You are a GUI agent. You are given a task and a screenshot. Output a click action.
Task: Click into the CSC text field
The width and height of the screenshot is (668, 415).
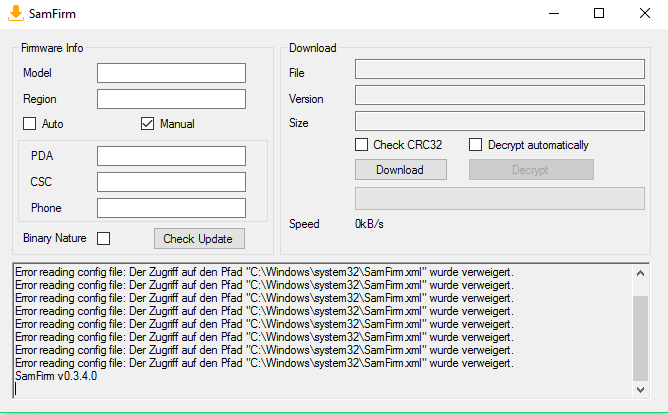pyautogui.click(x=171, y=182)
